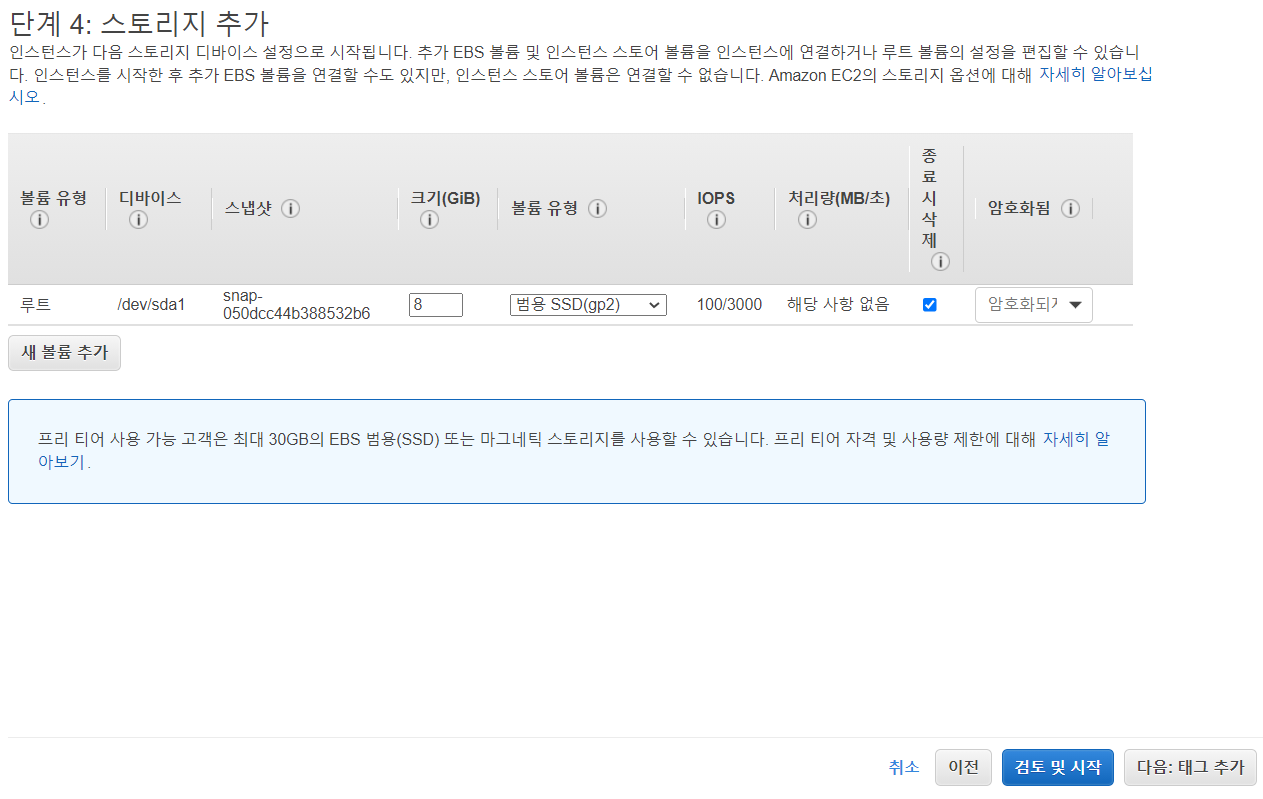
Task: Open info icon under 볼륨 유형 first column
Action: 39,220
